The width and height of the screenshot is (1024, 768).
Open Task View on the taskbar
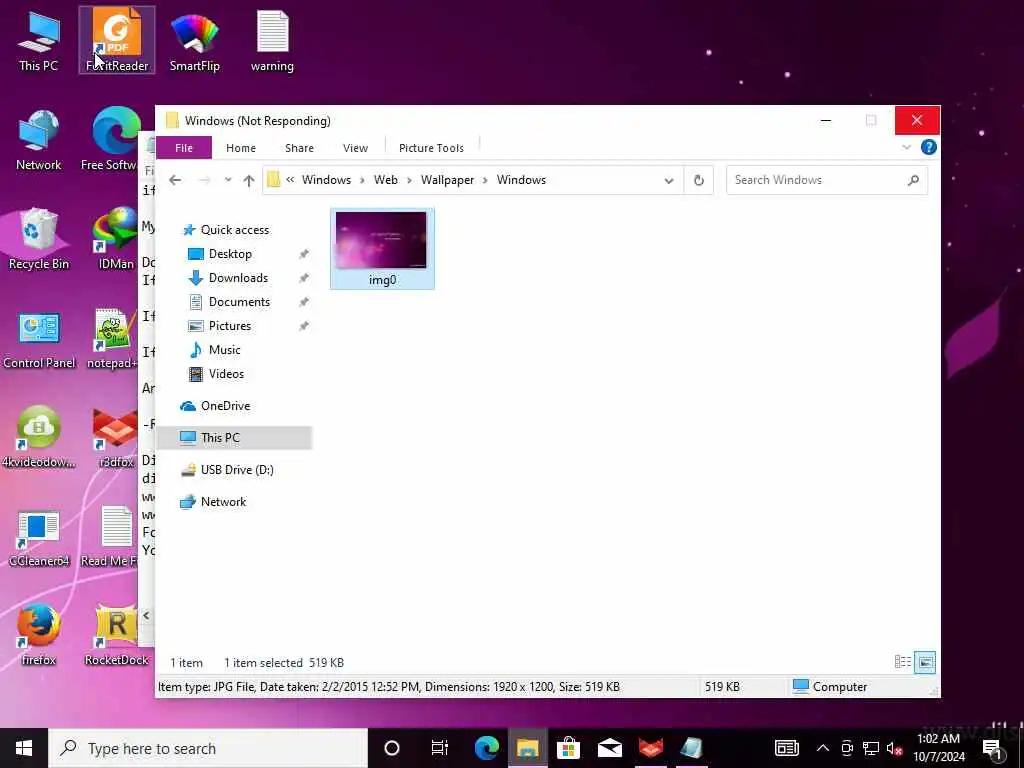[440, 748]
